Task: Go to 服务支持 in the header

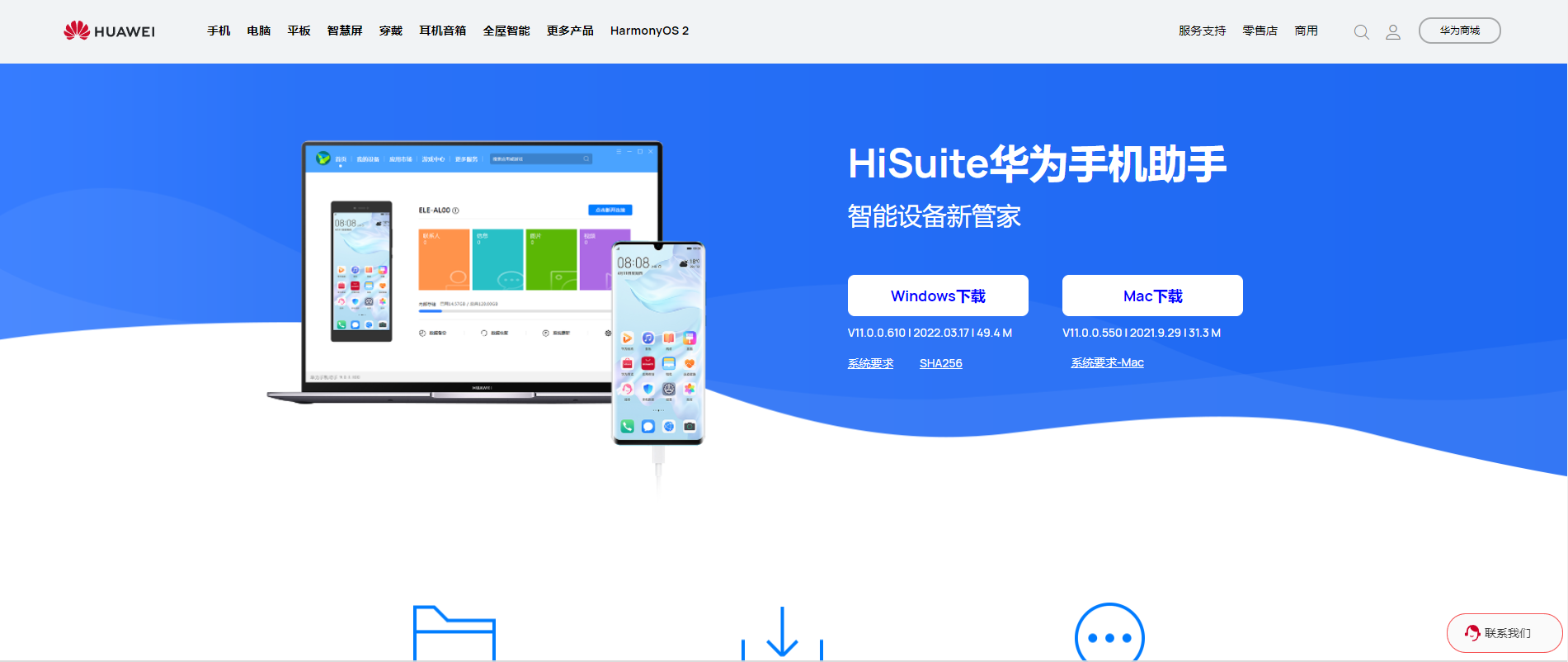Action: [1202, 31]
